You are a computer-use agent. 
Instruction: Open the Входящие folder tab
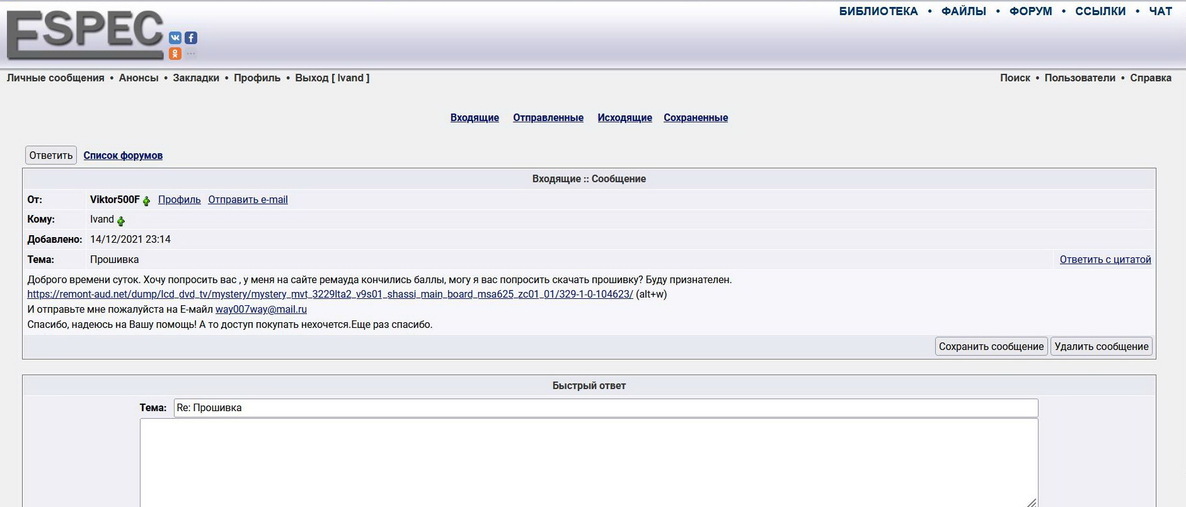tap(474, 118)
